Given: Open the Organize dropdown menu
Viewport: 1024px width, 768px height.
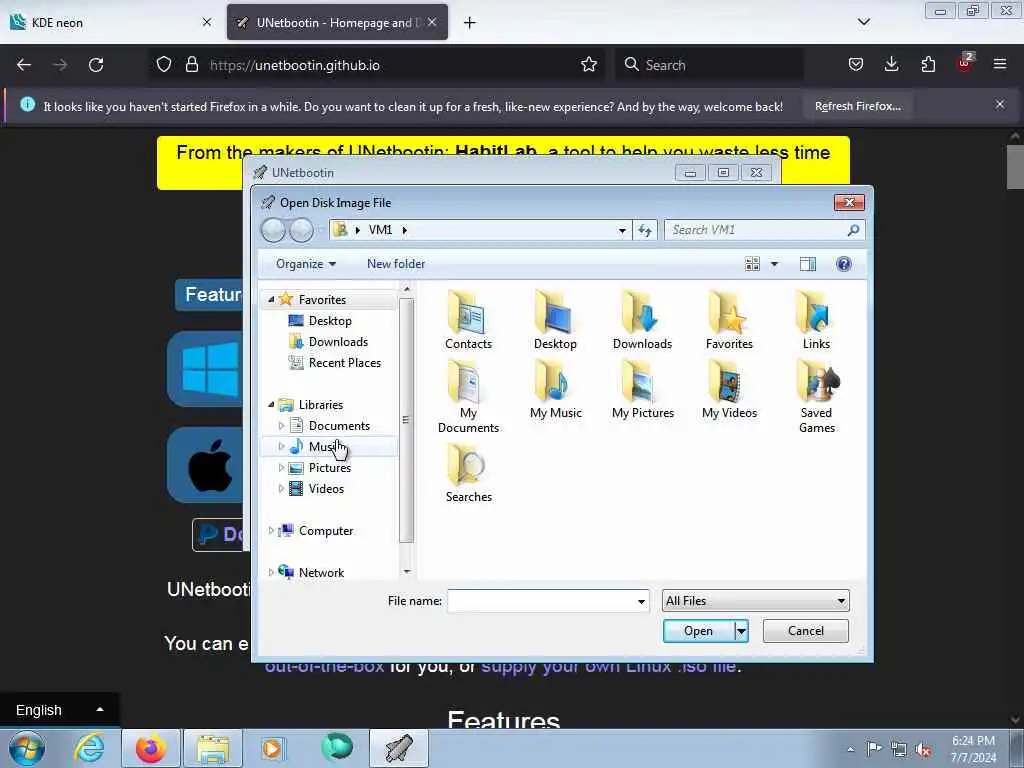Looking at the screenshot, I should pos(306,264).
